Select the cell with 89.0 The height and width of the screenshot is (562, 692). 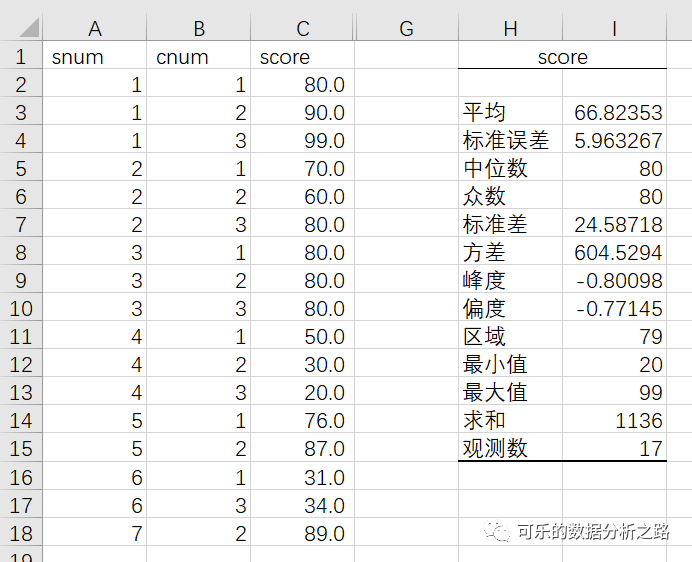302,533
